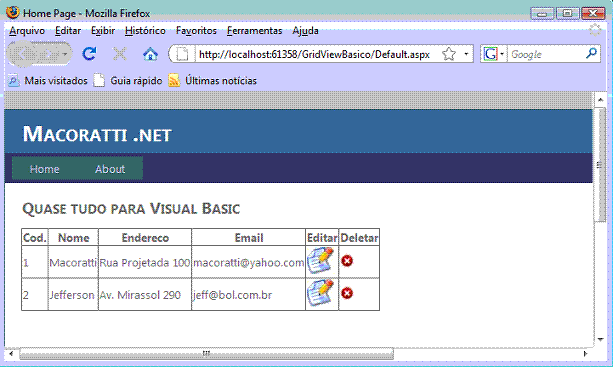Viewport: 613px width, 367px height.
Task: Click the back navigation arrow
Action: click(x=23, y=54)
